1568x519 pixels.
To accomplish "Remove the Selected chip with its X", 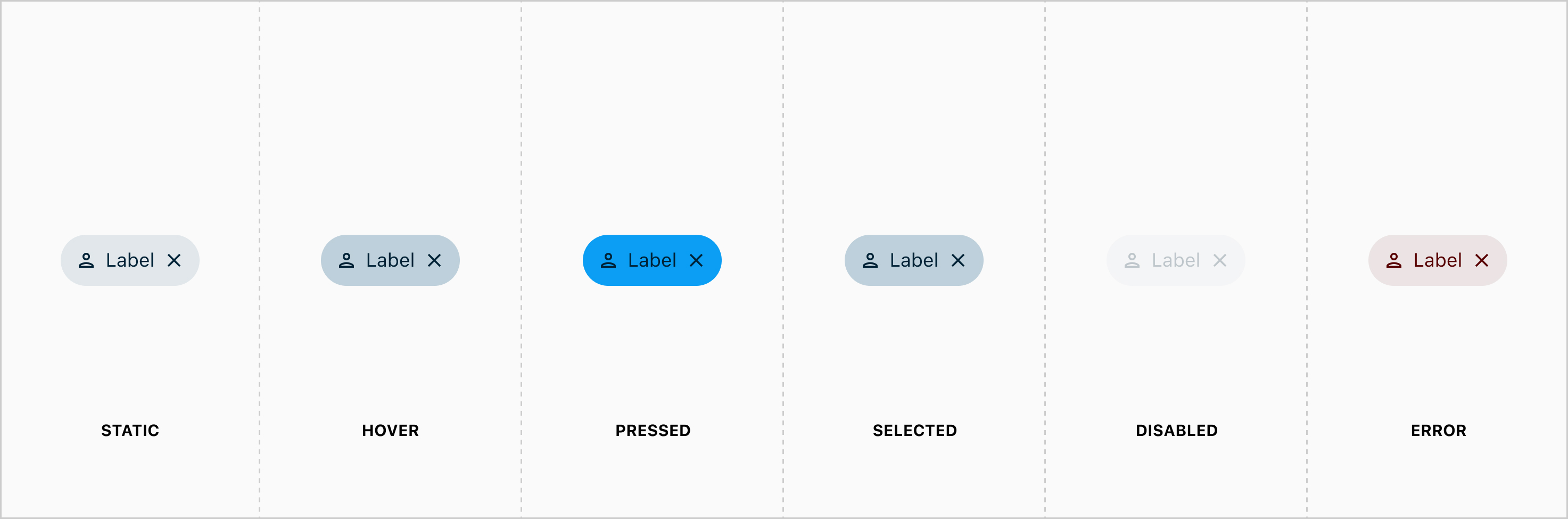I will click(958, 260).
